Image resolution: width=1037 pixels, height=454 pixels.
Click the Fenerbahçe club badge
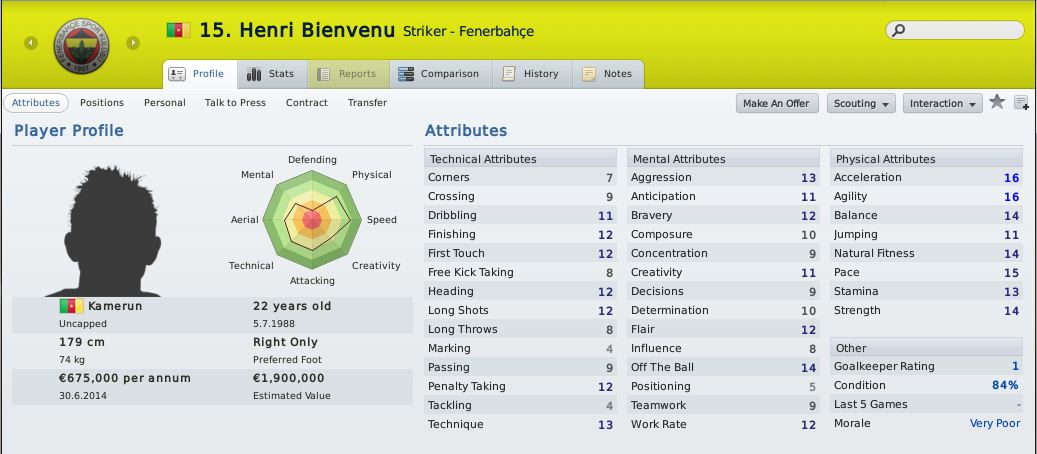[81, 46]
